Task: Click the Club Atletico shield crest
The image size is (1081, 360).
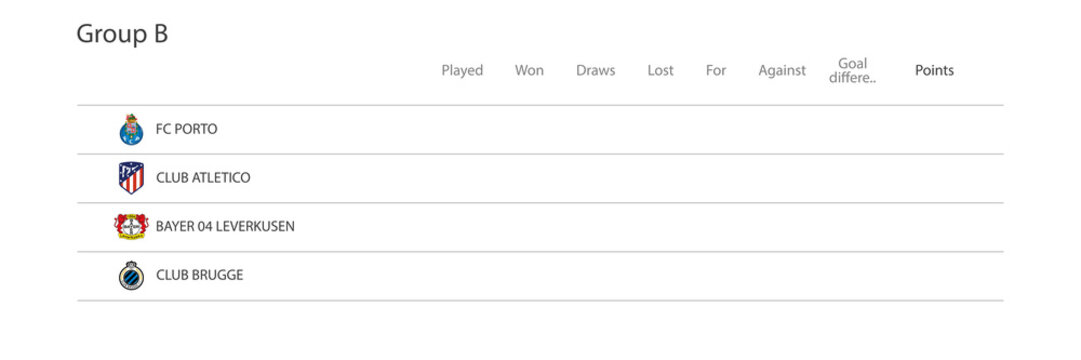Action: click(131, 178)
